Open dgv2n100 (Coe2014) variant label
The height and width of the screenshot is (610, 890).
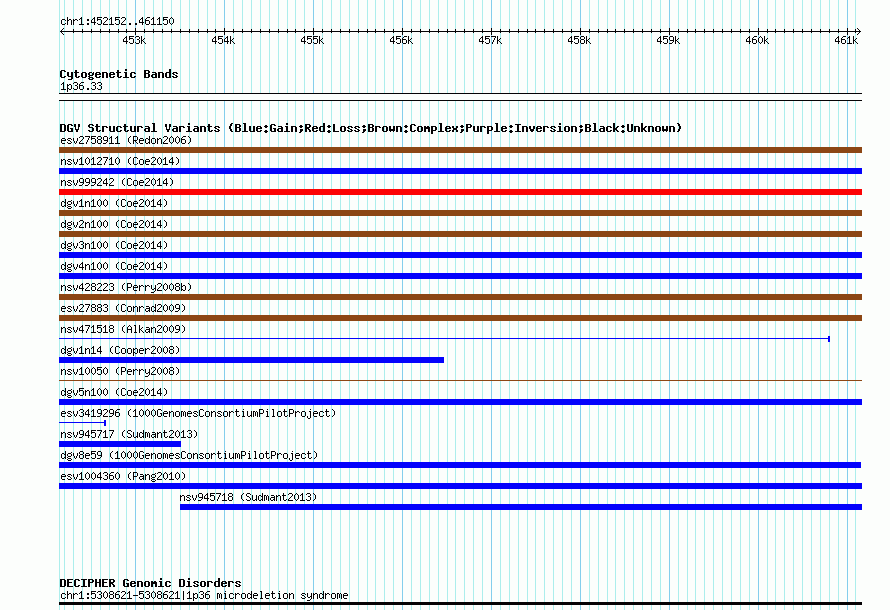pyautogui.click(x=114, y=224)
